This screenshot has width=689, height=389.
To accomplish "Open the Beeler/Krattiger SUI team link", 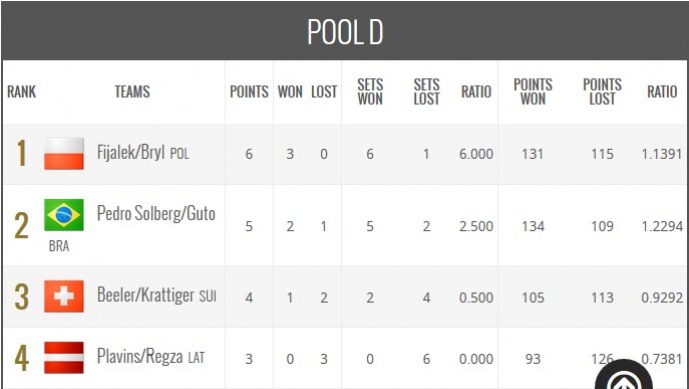I will (x=156, y=295).
